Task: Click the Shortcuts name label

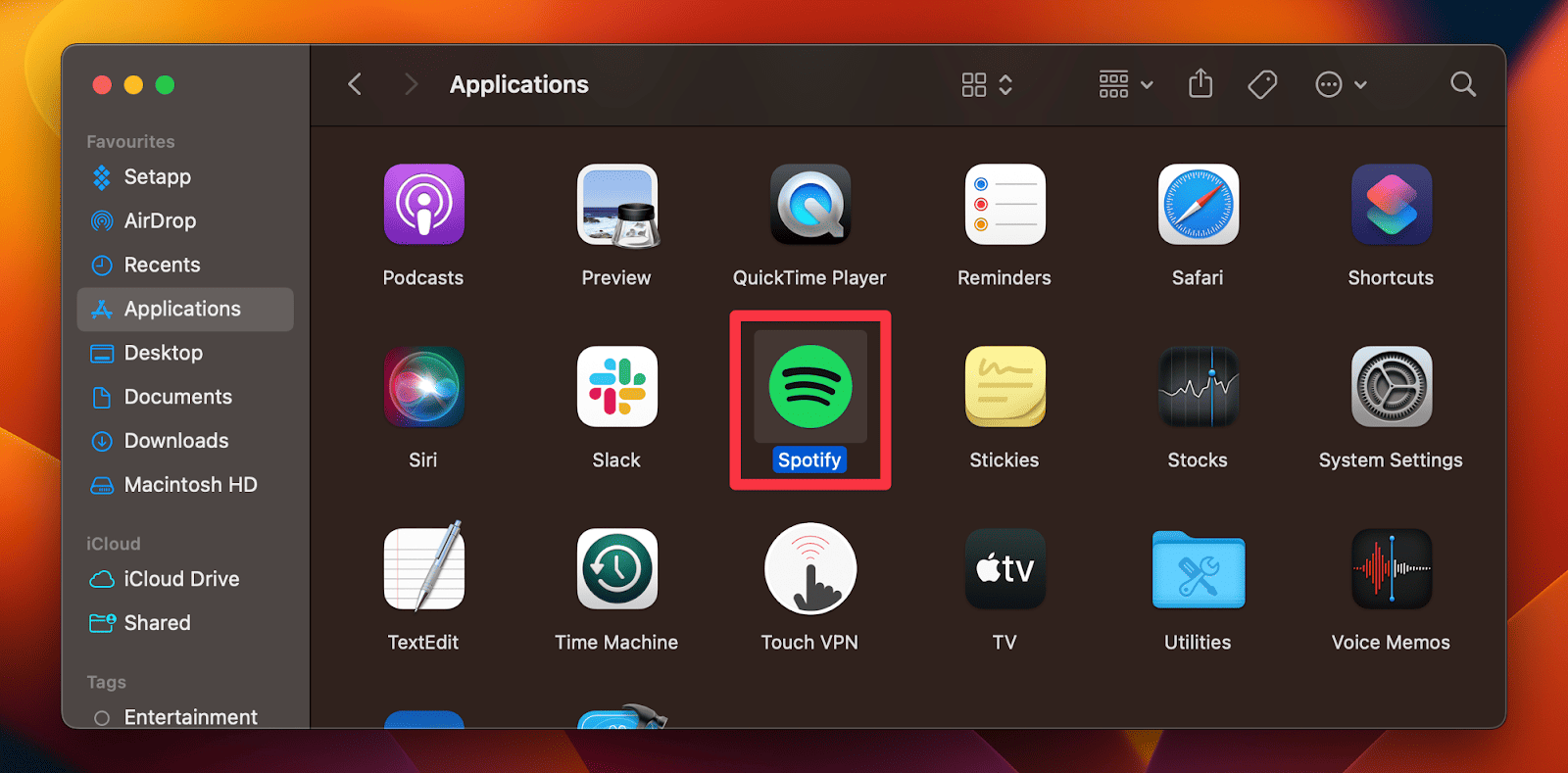Action: [x=1391, y=278]
